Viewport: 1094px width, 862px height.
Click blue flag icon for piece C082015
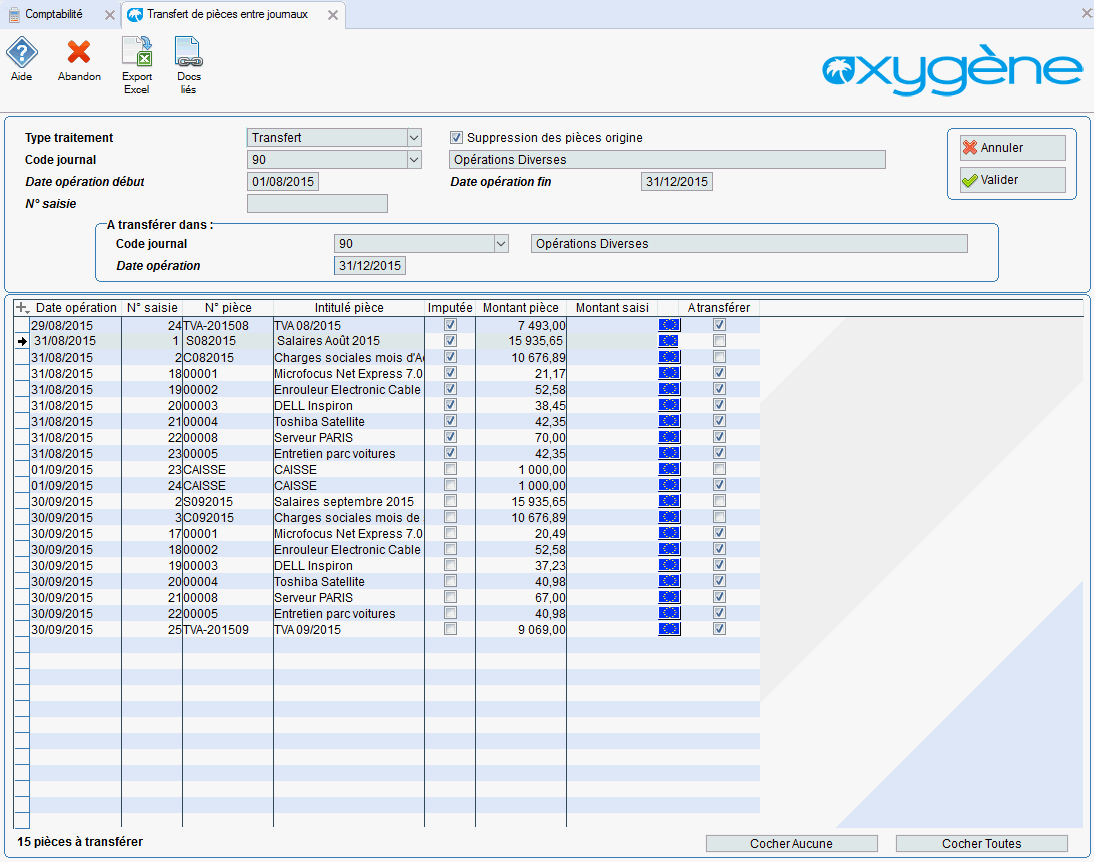pyautogui.click(x=669, y=357)
